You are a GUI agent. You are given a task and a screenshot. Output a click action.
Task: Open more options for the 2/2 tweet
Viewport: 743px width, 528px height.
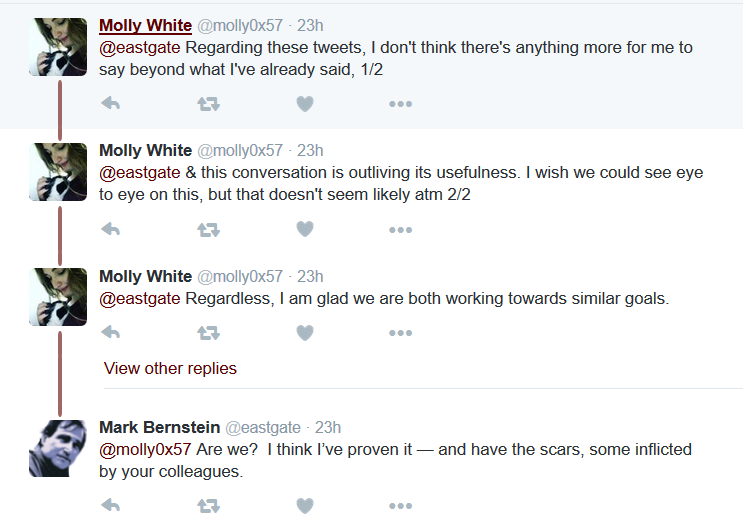(400, 230)
